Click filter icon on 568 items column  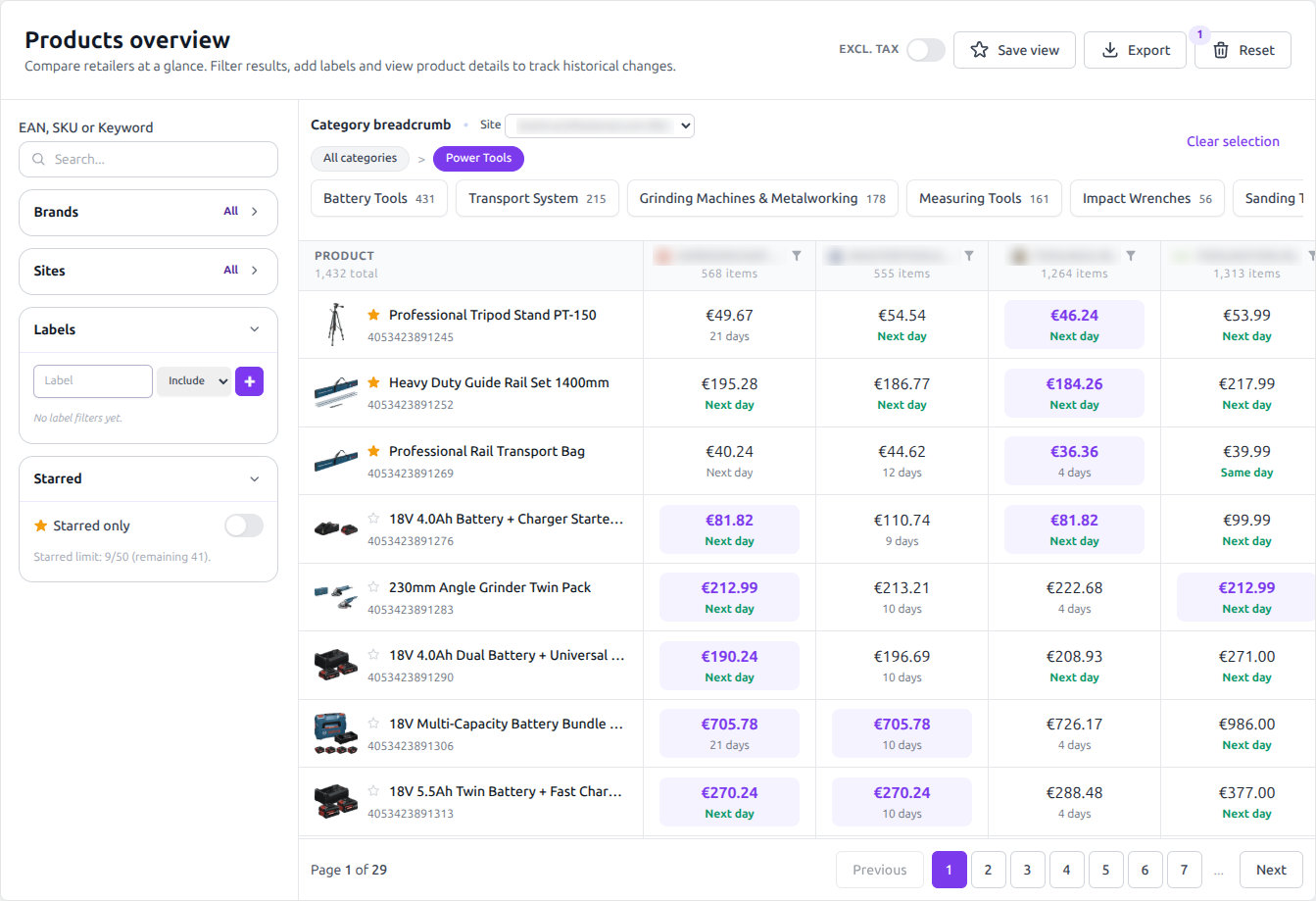tap(797, 256)
